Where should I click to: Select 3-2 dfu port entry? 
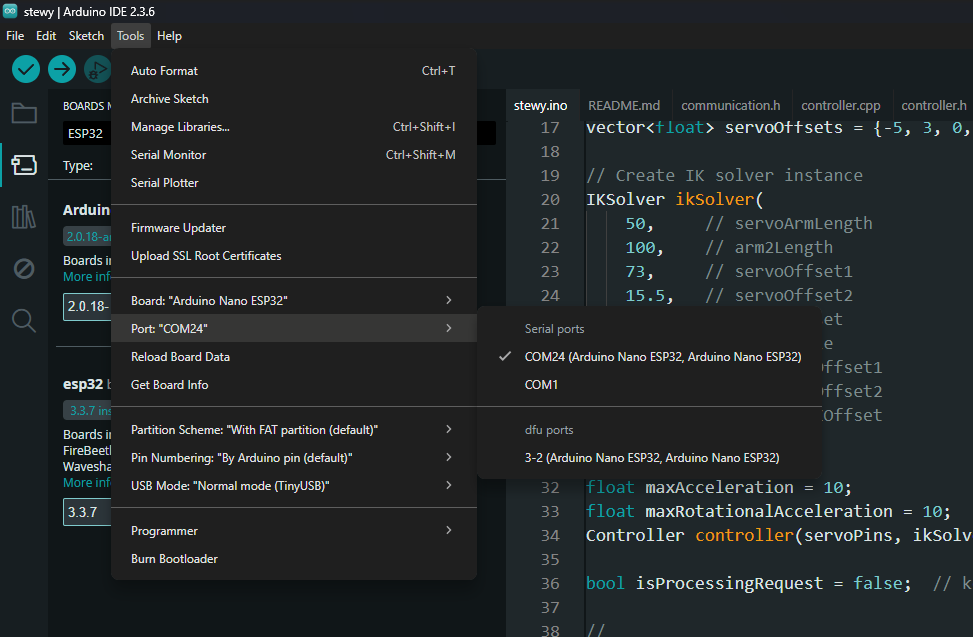(649, 458)
